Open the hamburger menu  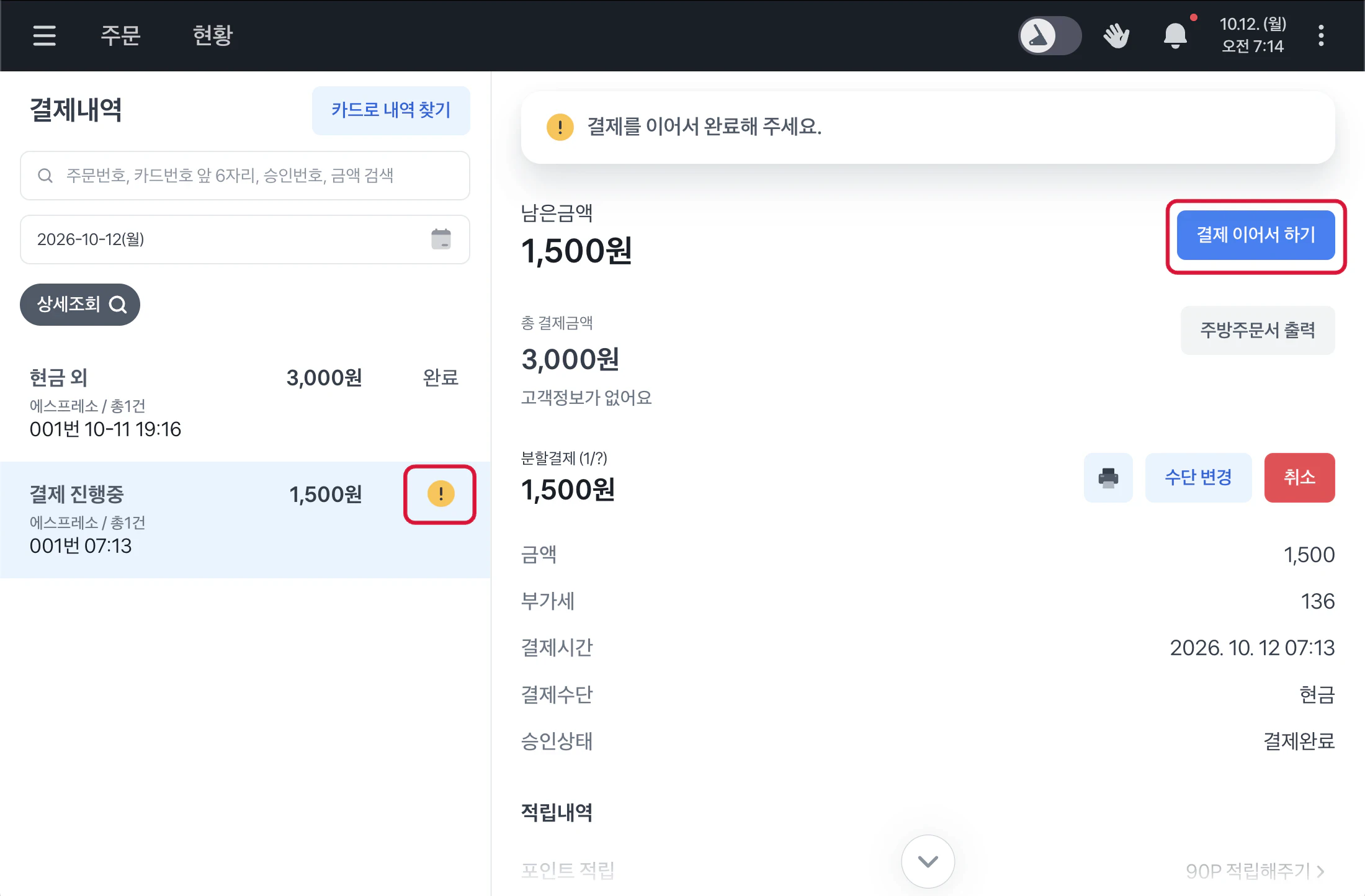[44, 35]
